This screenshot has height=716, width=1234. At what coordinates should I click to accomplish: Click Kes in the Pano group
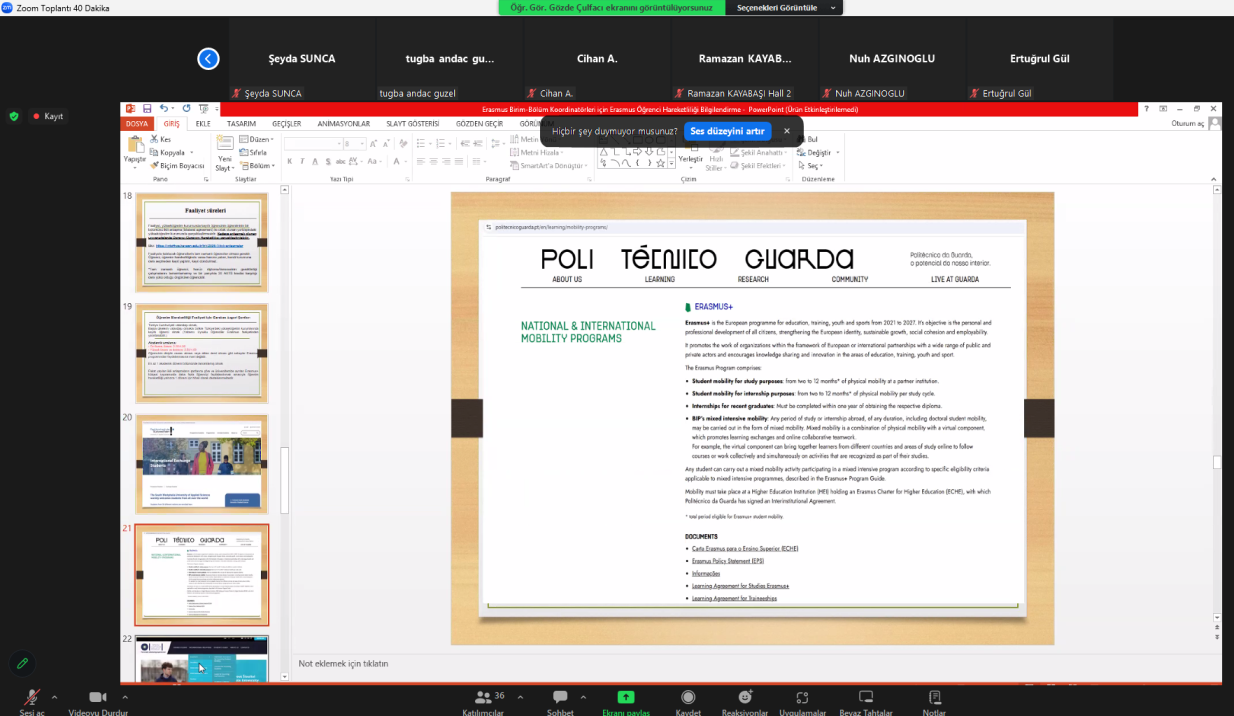(160, 139)
